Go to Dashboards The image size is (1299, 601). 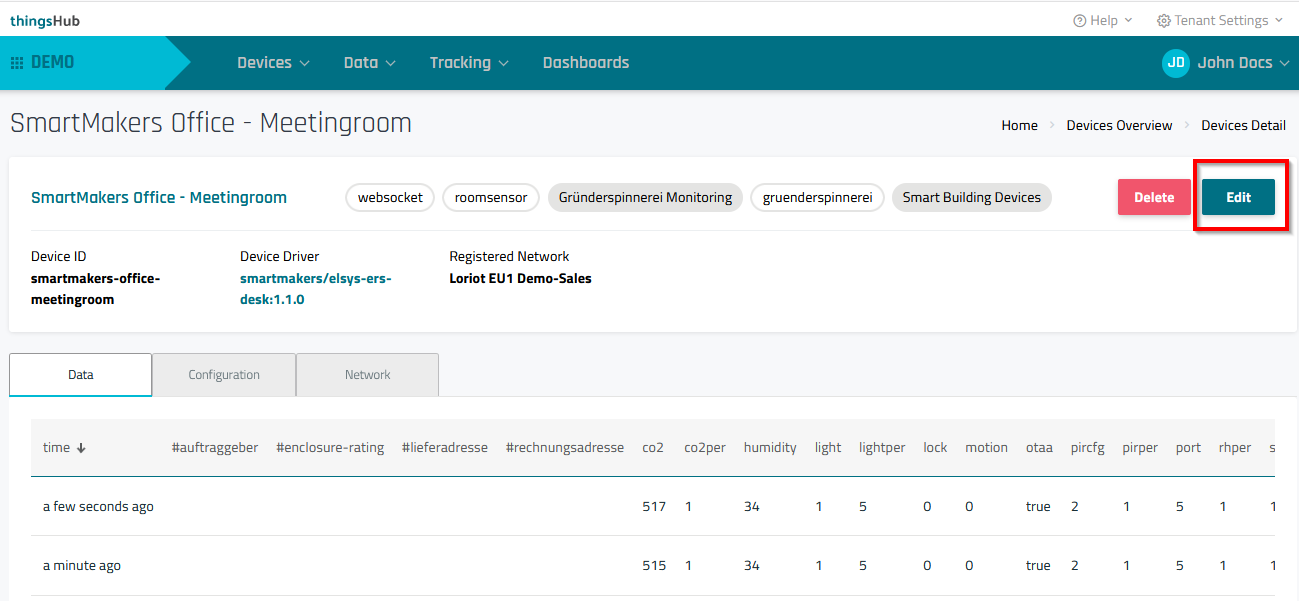pyautogui.click(x=586, y=63)
